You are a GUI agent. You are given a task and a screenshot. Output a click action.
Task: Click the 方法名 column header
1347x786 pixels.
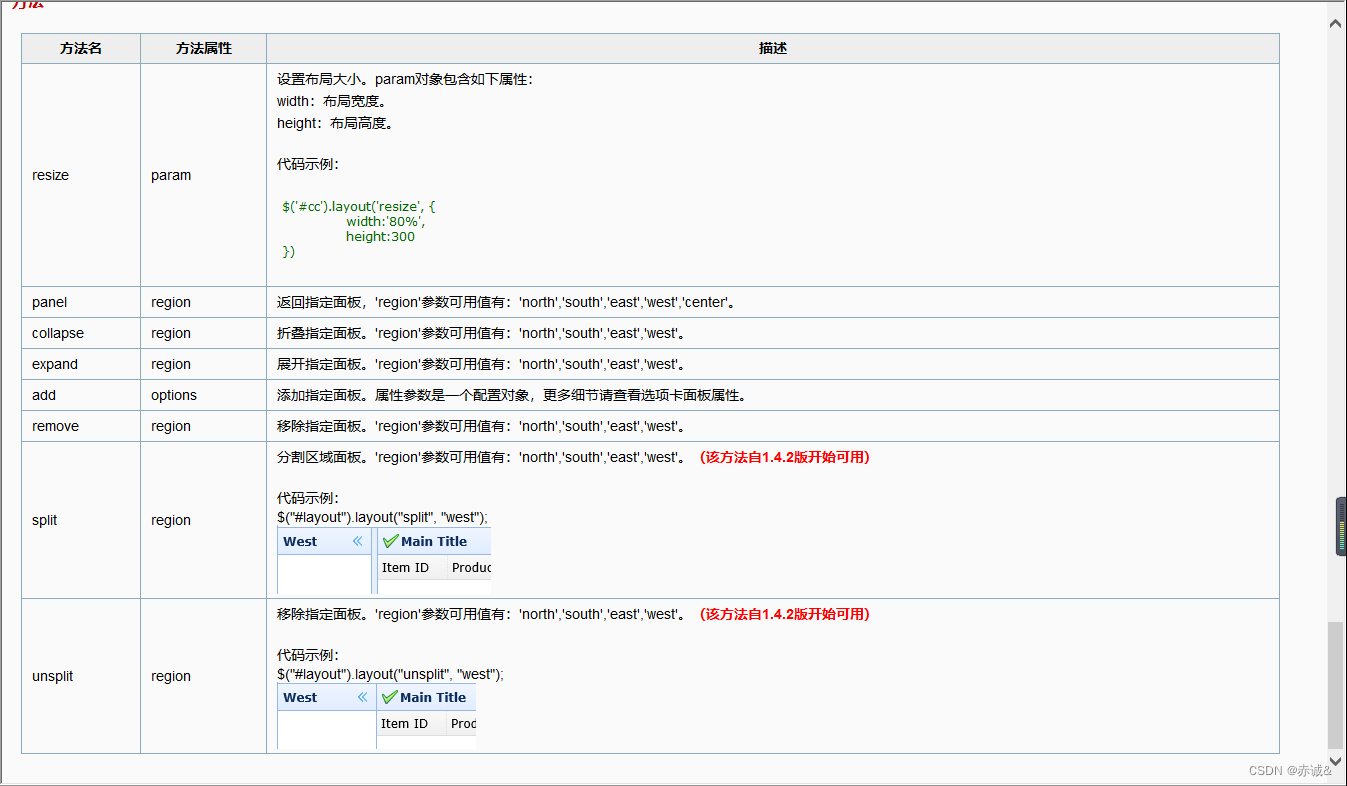coord(81,48)
